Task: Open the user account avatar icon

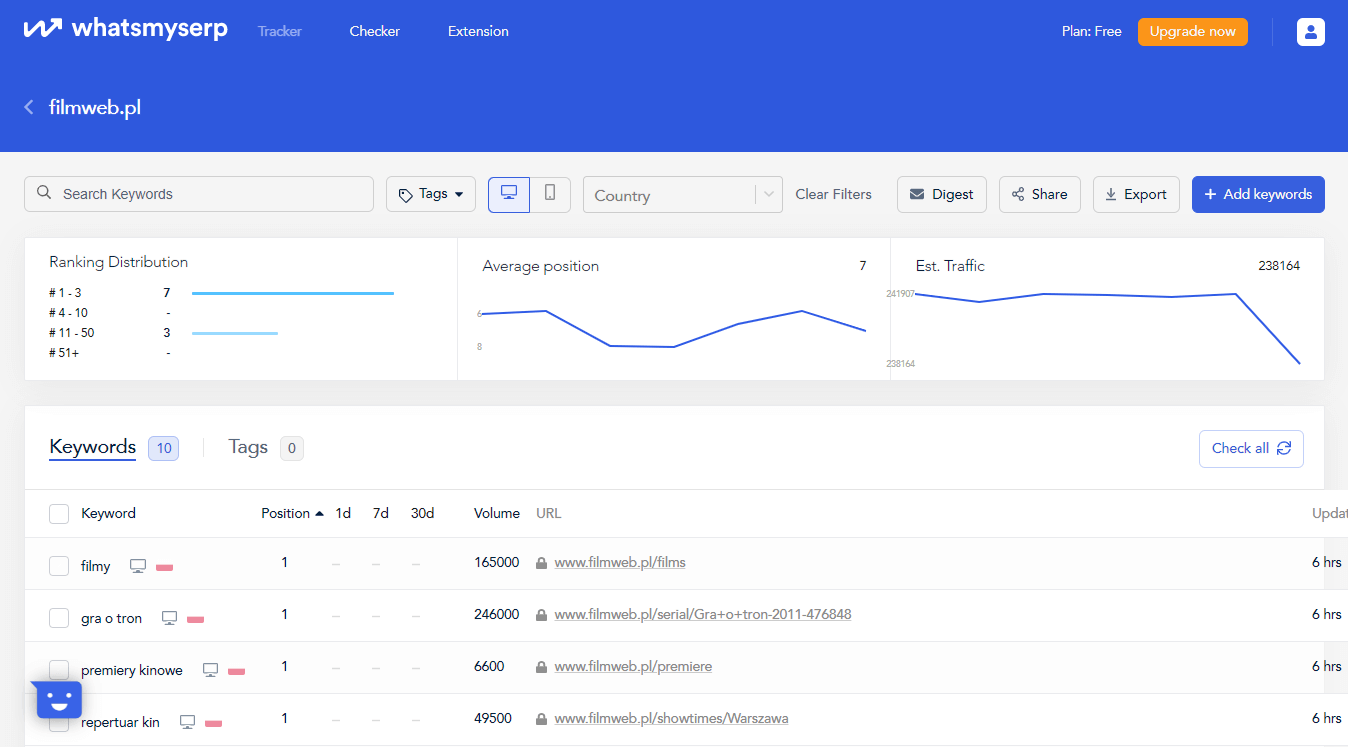Action: pos(1310,32)
